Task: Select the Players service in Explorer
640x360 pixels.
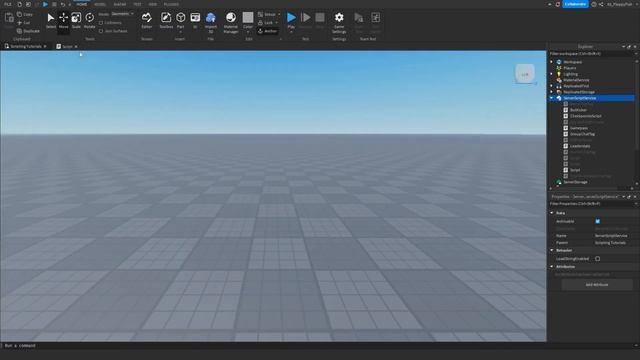Action: 569,68
